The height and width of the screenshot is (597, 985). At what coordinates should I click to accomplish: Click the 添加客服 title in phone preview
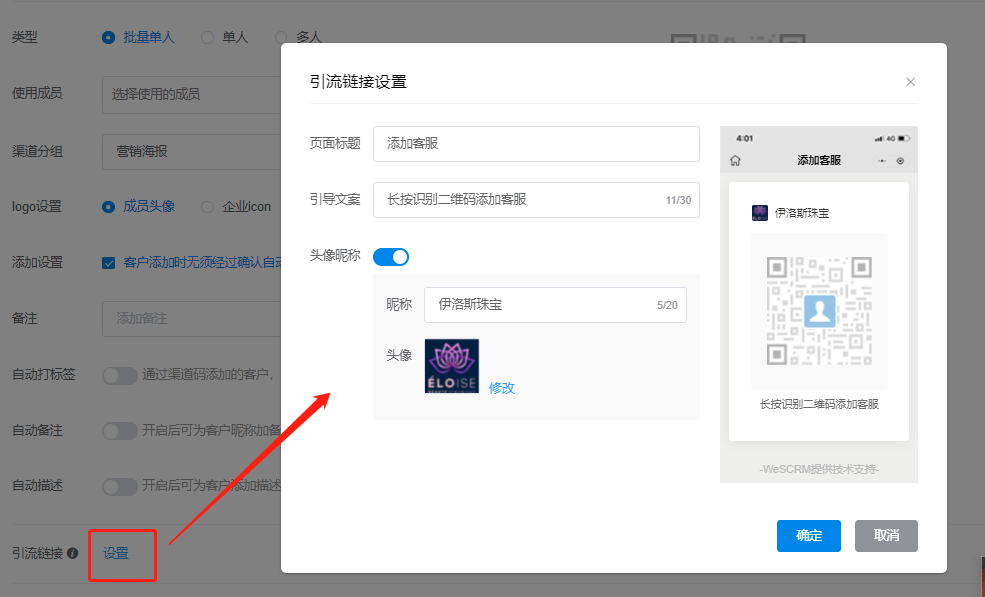click(819, 160)
